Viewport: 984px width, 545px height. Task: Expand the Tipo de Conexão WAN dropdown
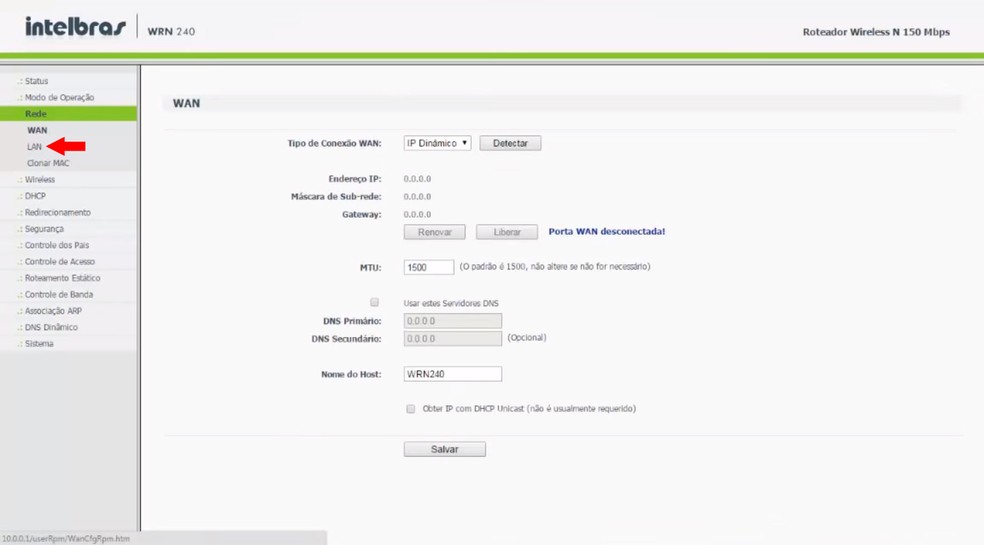tap(437, 143)
